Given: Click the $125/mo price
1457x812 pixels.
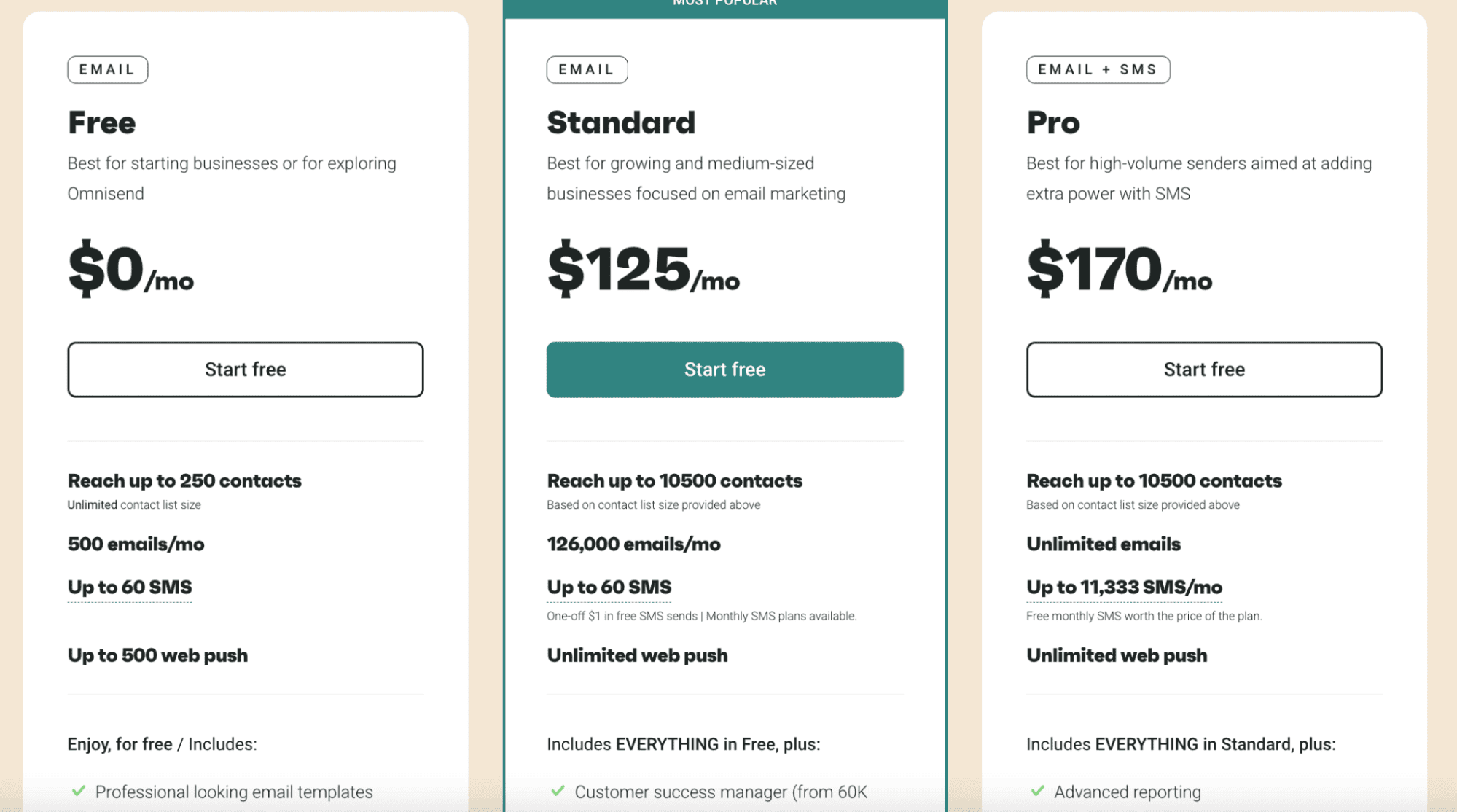Looking at the screenshot, I should (644, 269).
